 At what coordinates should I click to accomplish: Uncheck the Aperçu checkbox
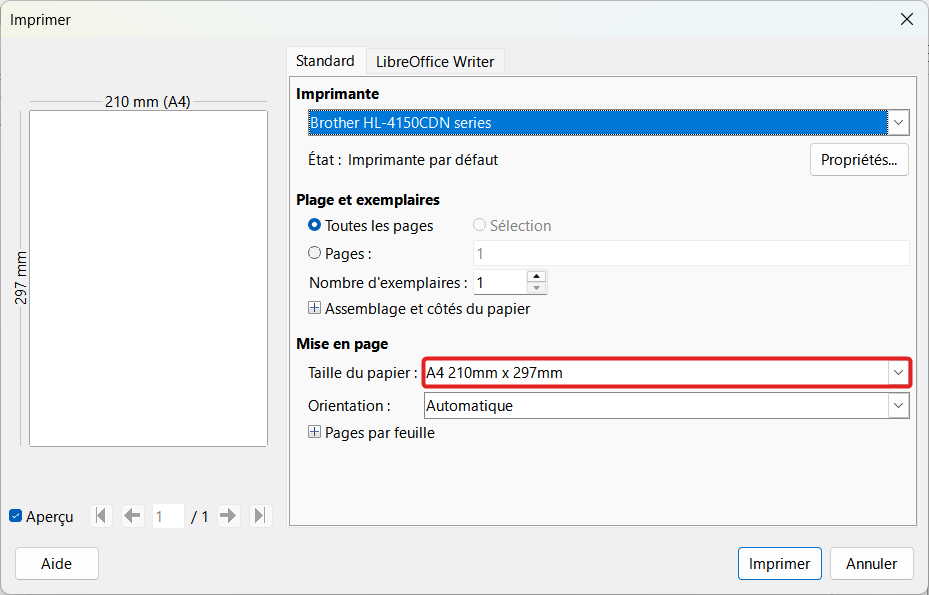click(x=16, y=516)
